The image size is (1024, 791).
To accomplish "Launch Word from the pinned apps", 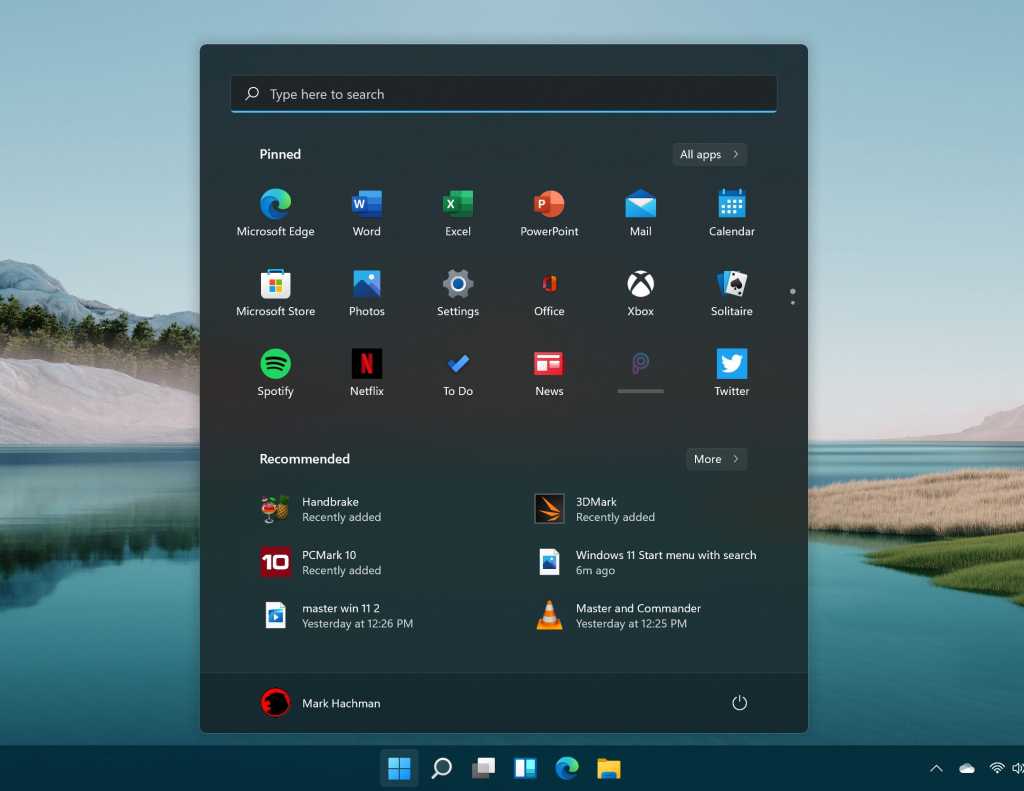I will (x=366, y=213).
